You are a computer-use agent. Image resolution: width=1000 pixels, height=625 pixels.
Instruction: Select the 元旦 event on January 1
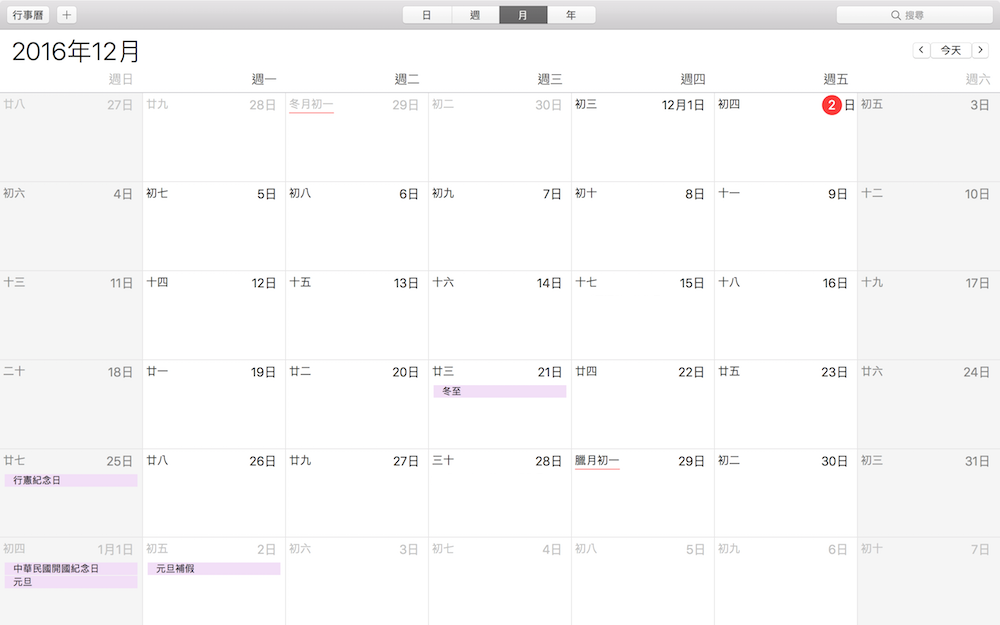click(x=71, y=581)
